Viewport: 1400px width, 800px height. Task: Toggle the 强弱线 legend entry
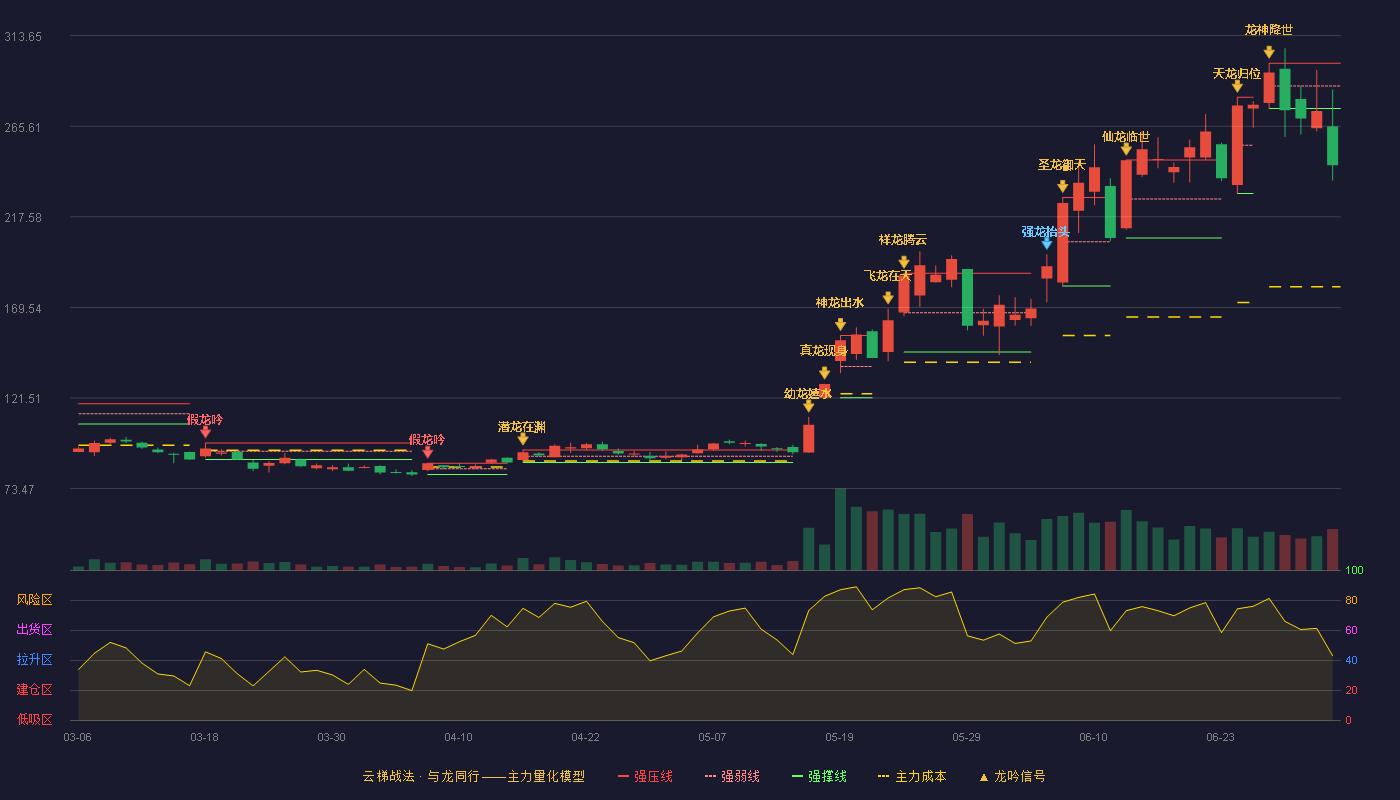click(732, 776)
